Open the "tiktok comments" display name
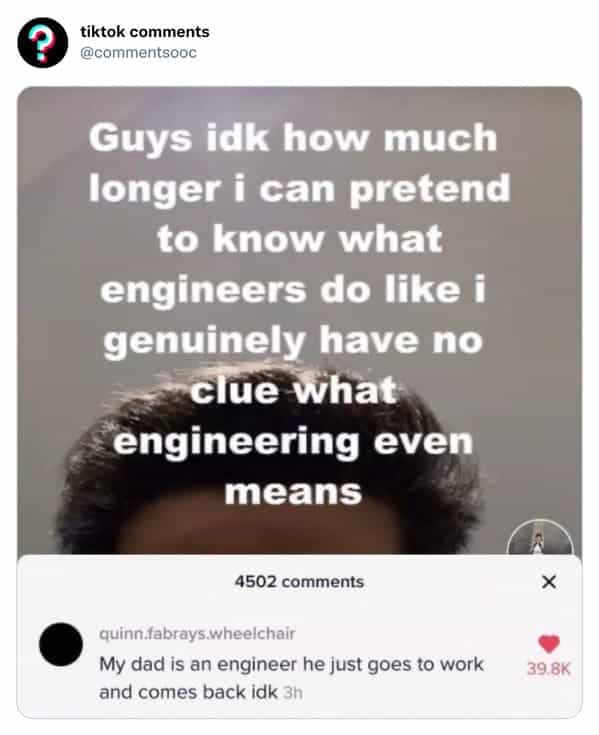 tap(145, 32)
